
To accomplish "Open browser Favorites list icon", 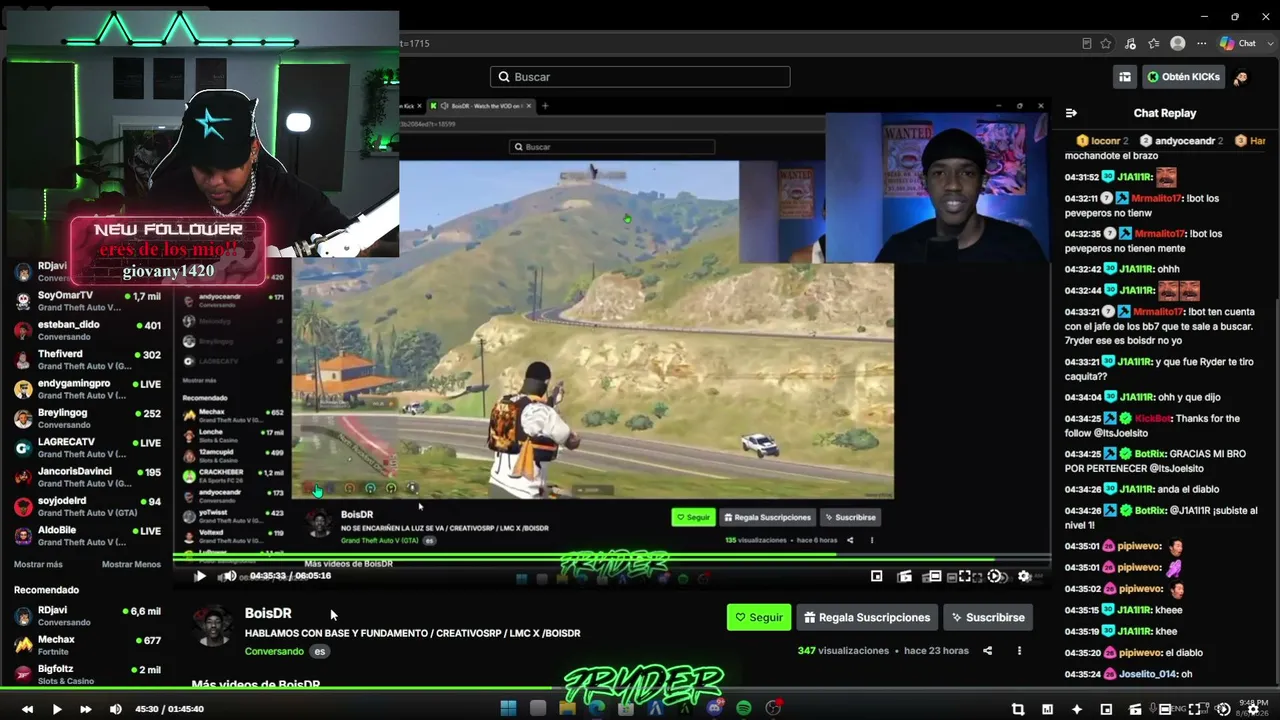I will (1153, 44).
